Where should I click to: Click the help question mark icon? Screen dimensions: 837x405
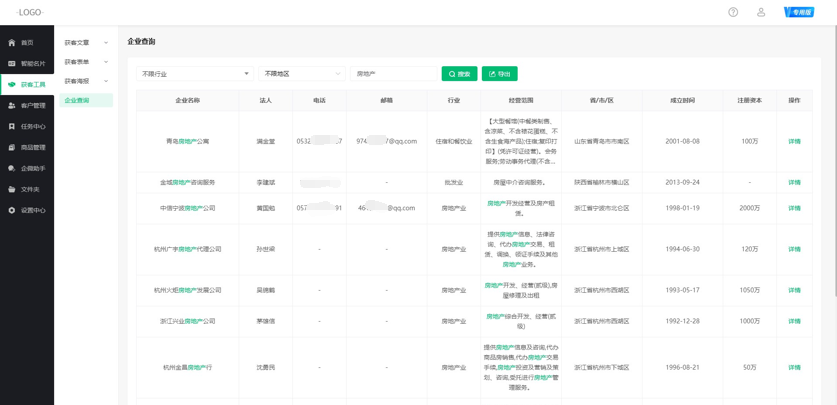(x=733, y=12)
